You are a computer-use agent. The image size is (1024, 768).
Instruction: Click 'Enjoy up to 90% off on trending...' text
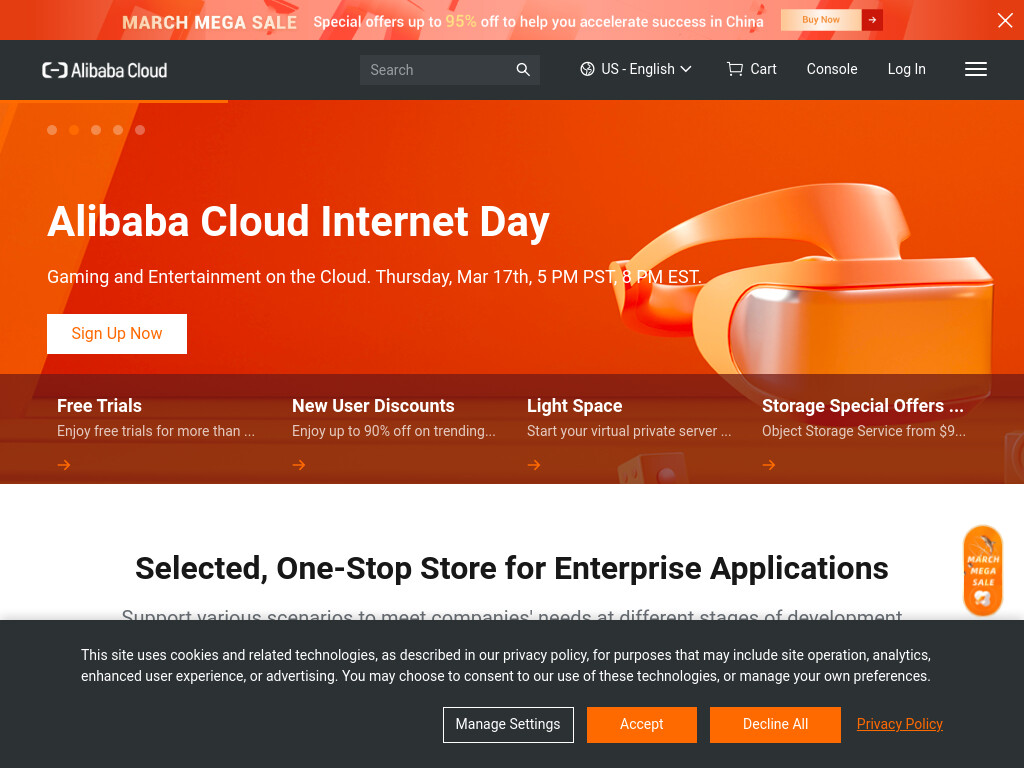(x=394, y=431)
